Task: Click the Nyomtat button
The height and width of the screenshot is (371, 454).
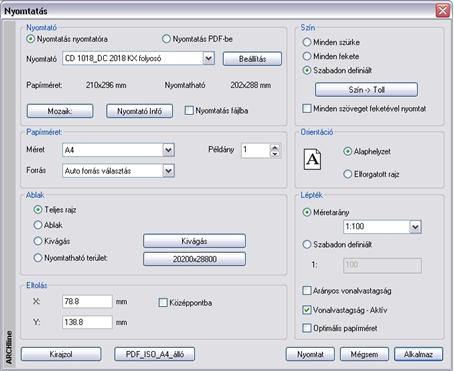Action: click(310, 354)
